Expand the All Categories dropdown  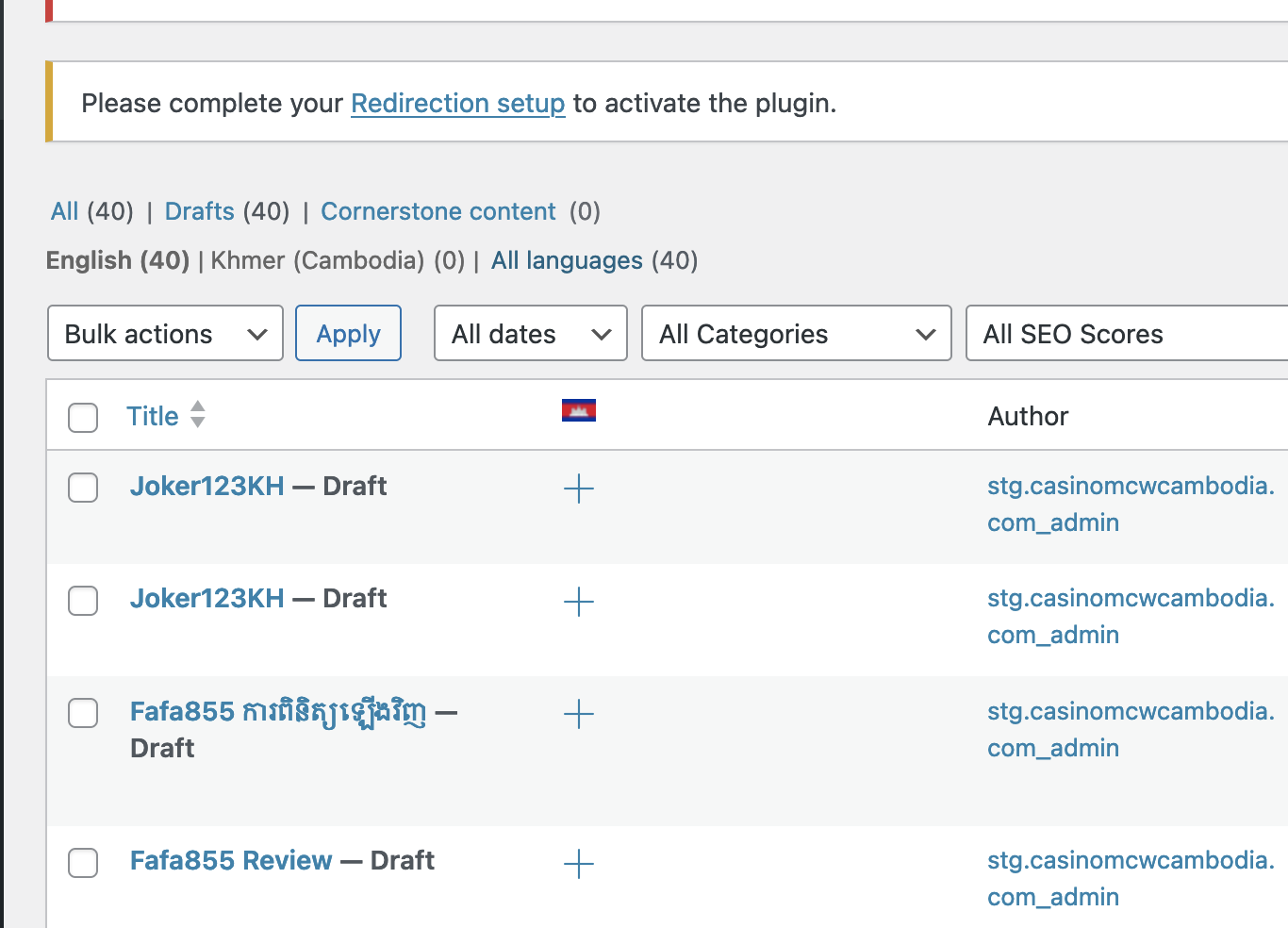(796, 333)
